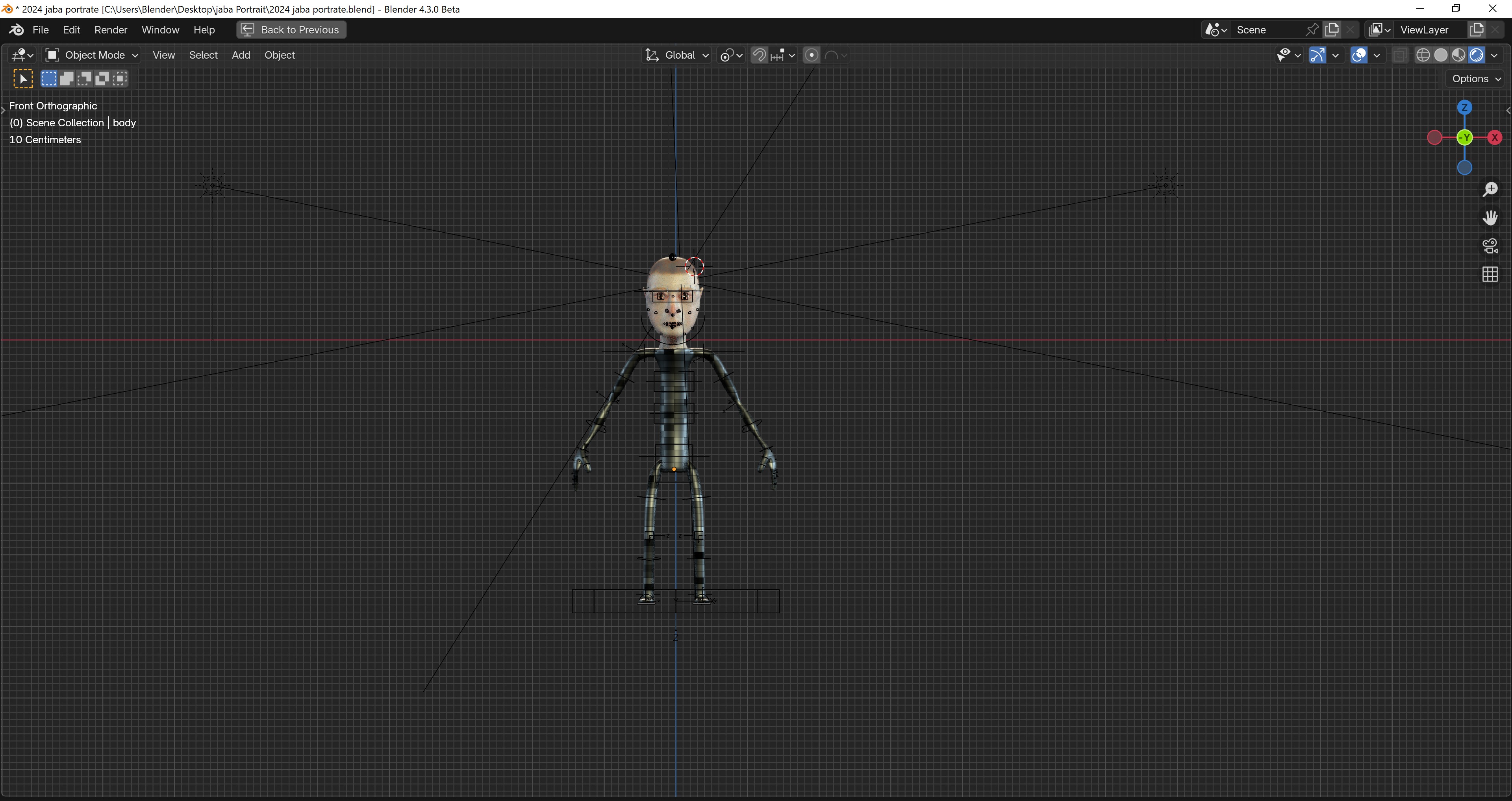Click the delete Scene X icon
This screenshot has width=1512, height=801.
(x=1350, y=30)
